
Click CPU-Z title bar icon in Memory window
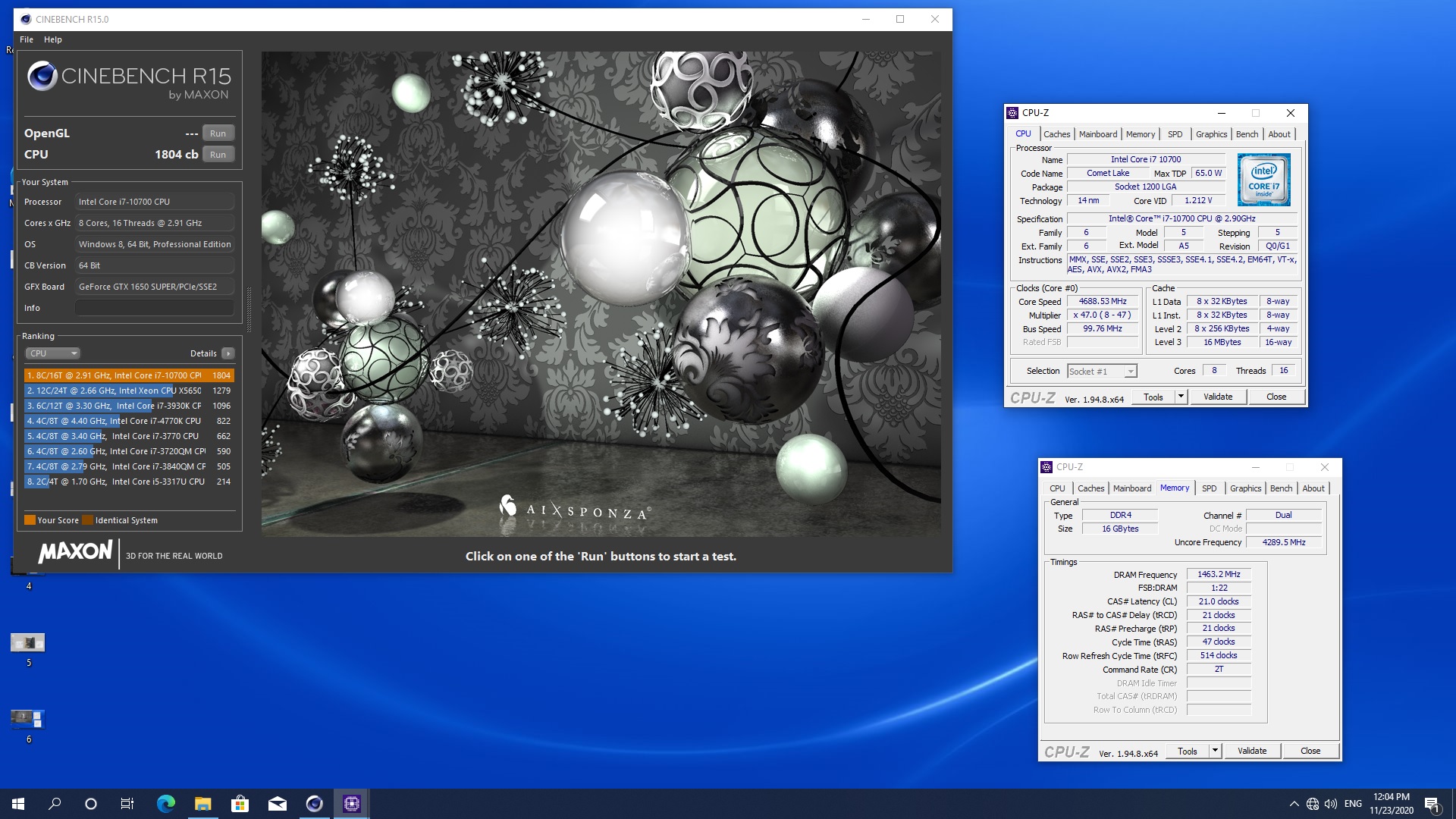coord(1046,467)
